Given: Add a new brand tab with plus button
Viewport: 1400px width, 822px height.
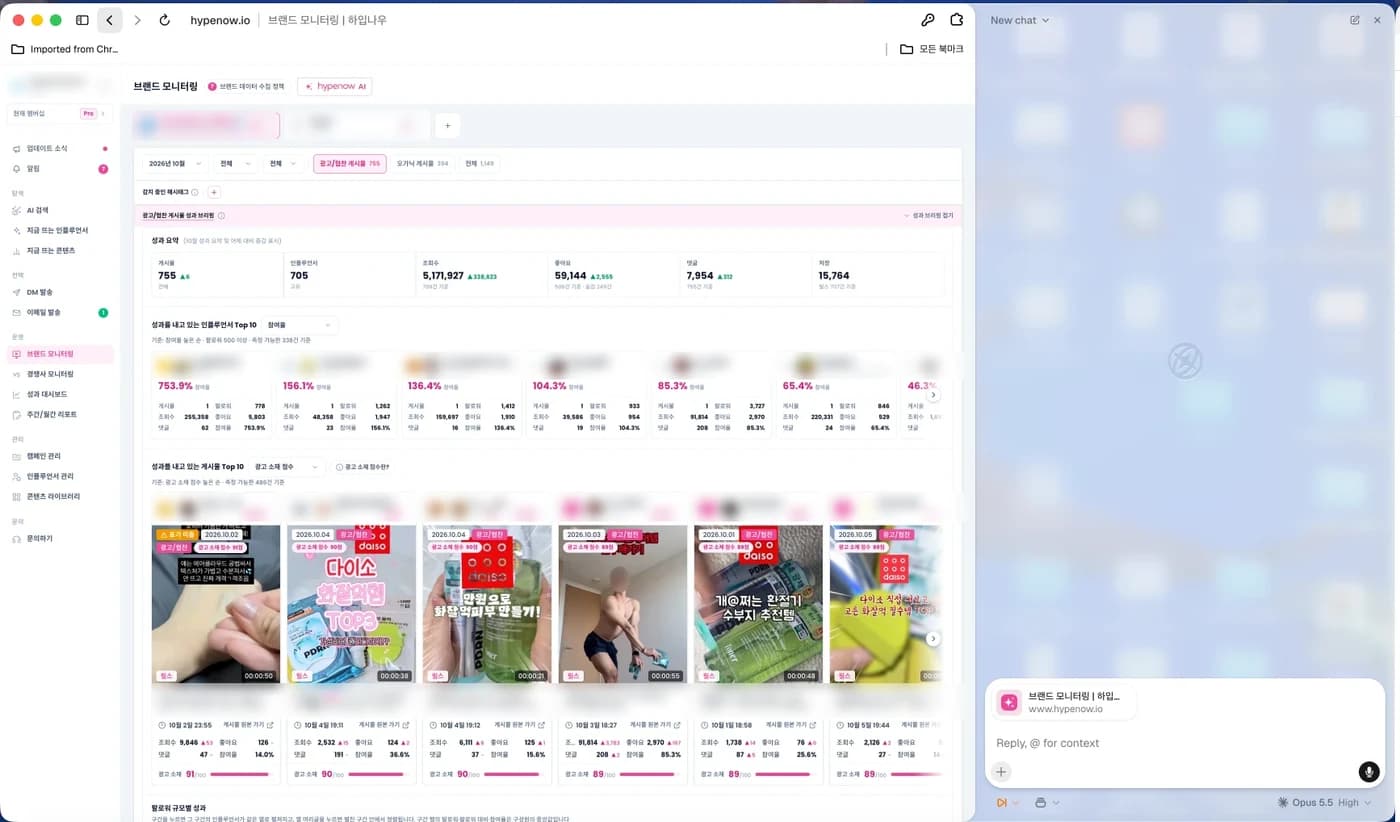Looking at the screenshot, I should [447, 125].
